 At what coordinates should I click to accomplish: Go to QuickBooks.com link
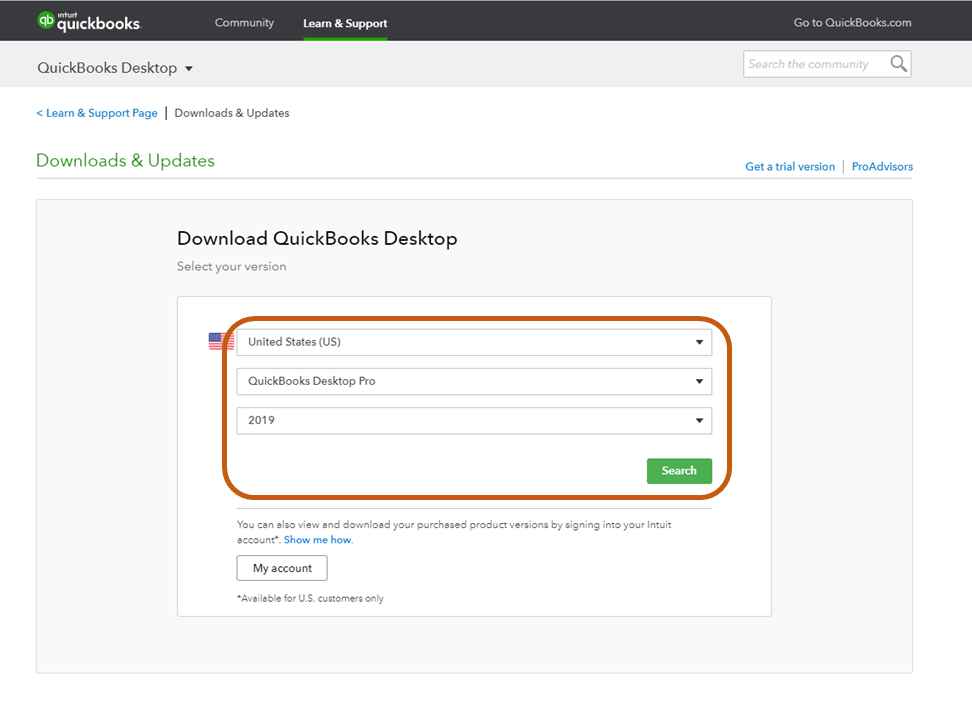coord(852,22)
